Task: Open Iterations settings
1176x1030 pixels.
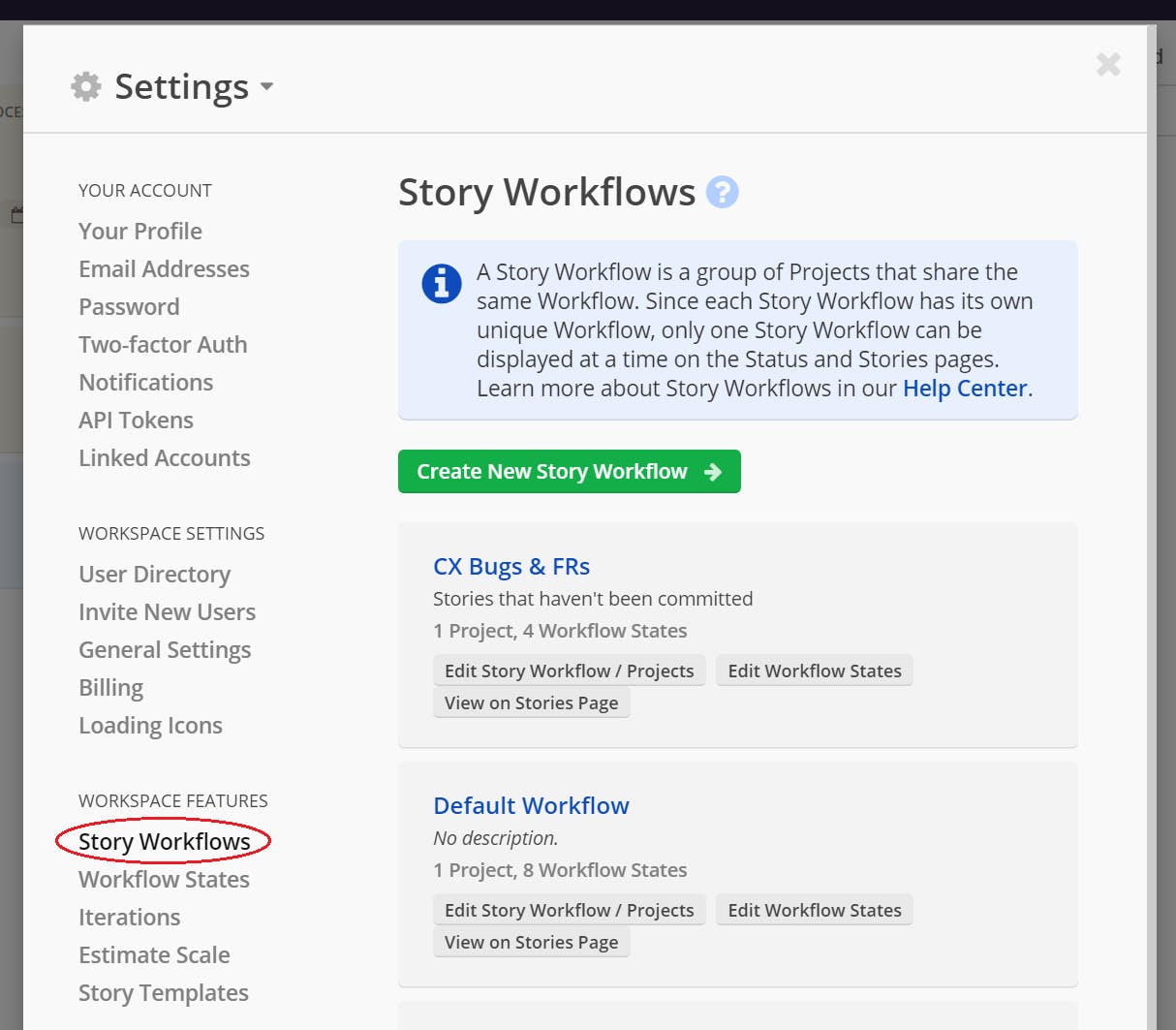Action: pyautogui.click(x=129, y=917)
